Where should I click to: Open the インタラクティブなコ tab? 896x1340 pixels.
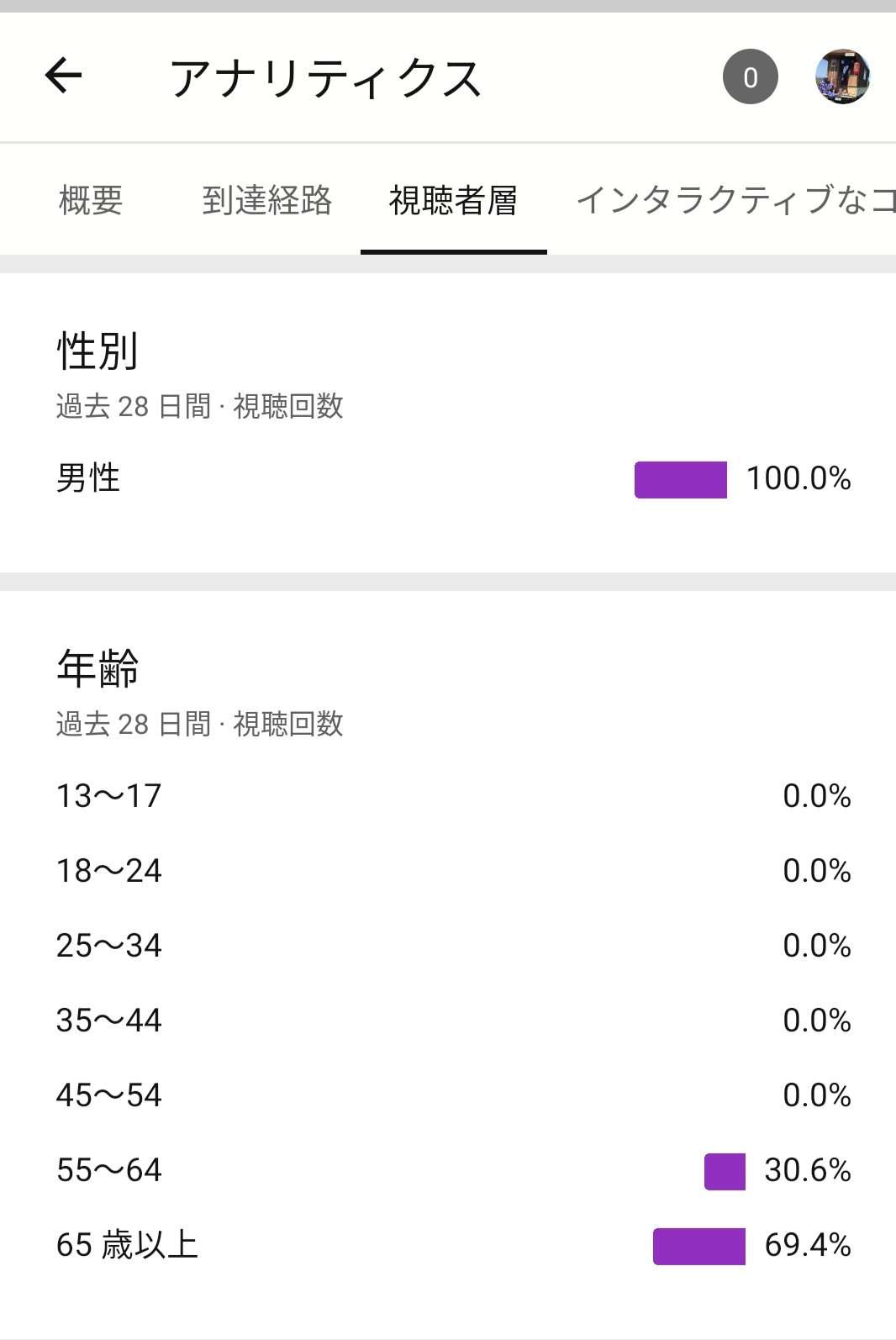(x=735, y=201)
